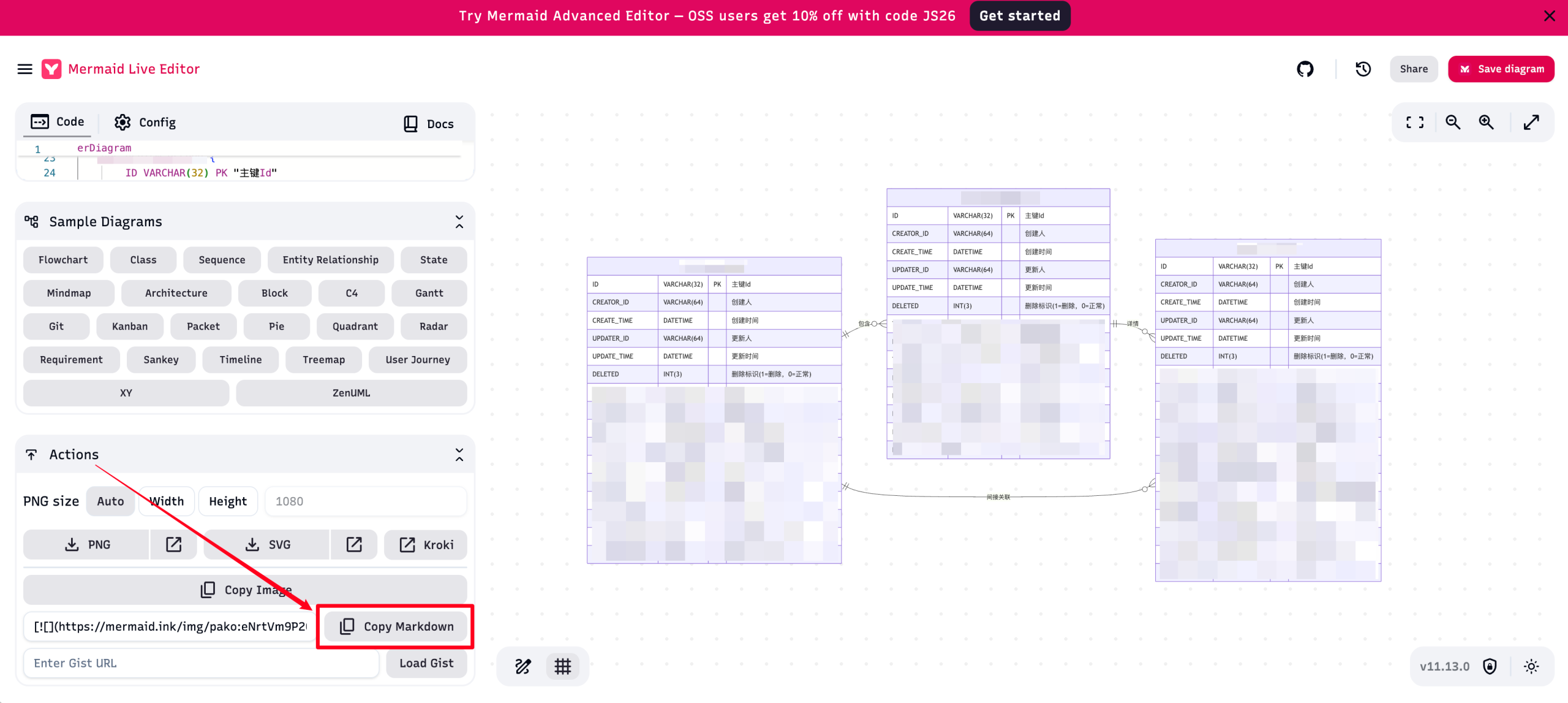Zoom in on the diagram preview

(x=1487, y=123)
